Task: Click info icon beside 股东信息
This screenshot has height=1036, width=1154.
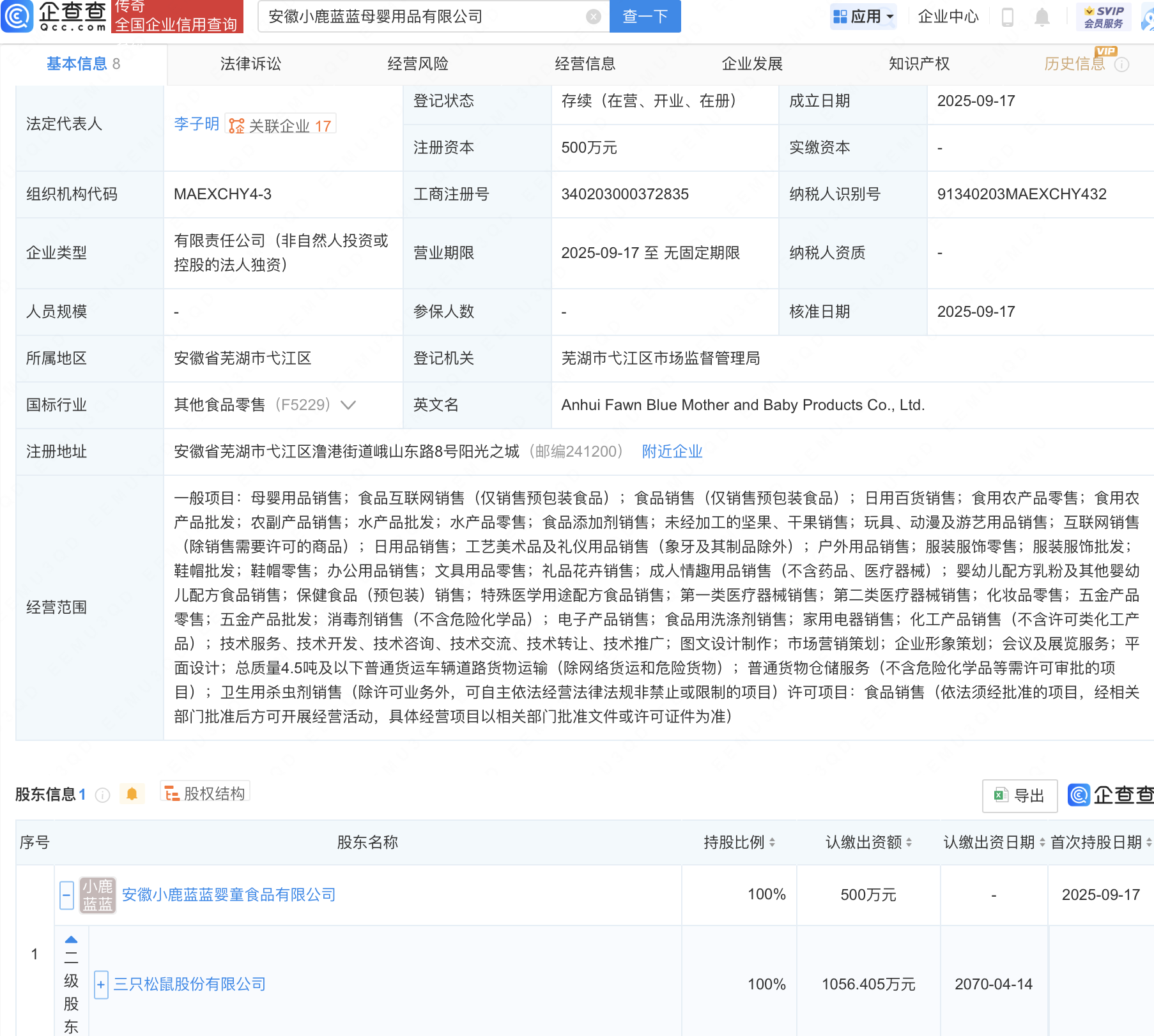Action: (102, 795)
